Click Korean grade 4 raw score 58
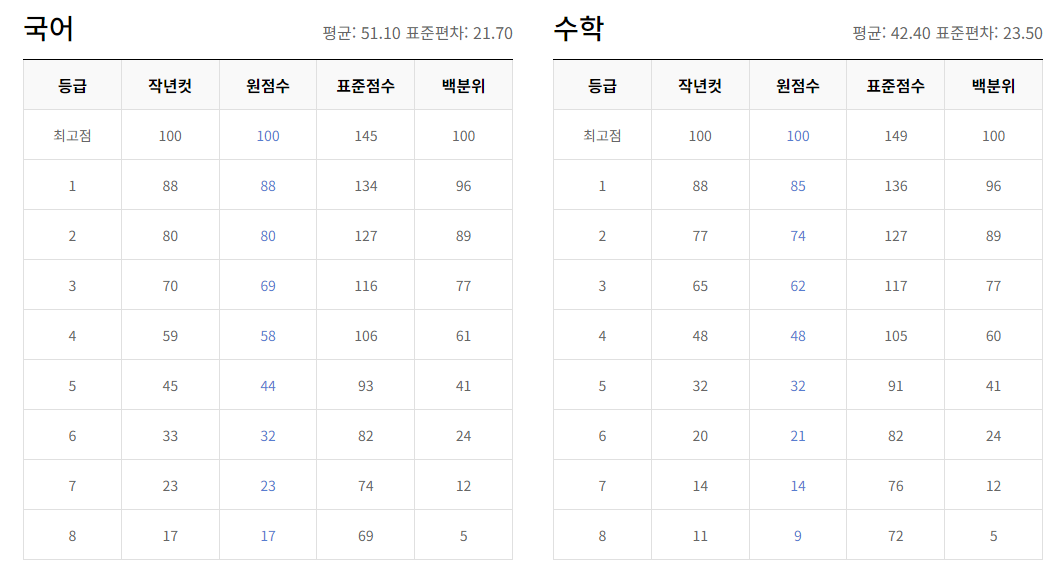The height and width of the screenshot is (579, 1057). (x=267, y=335)
